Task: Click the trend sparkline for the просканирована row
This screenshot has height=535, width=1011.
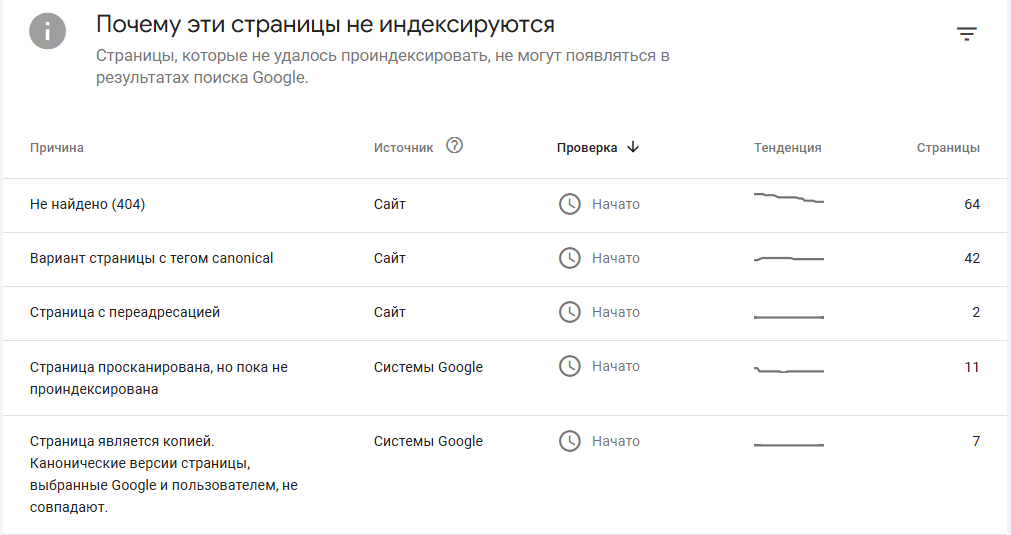Action: (x=789, y=370)
